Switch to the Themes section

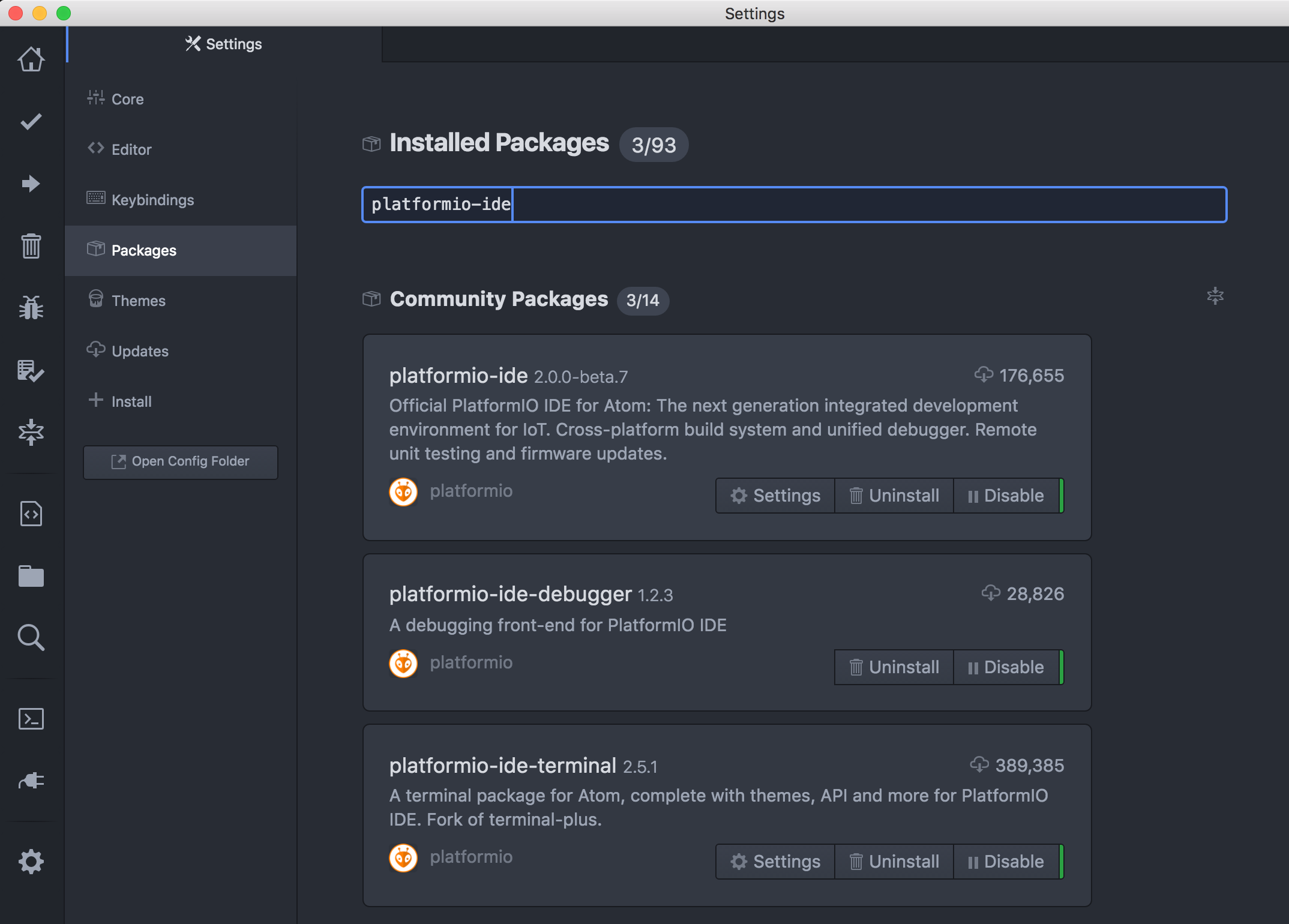[x=137, y=300]
